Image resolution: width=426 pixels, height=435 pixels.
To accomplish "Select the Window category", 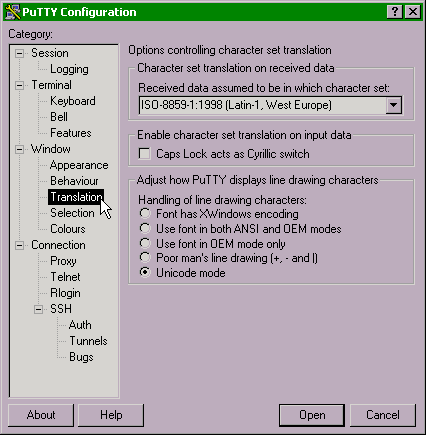I will click(51, 149).
